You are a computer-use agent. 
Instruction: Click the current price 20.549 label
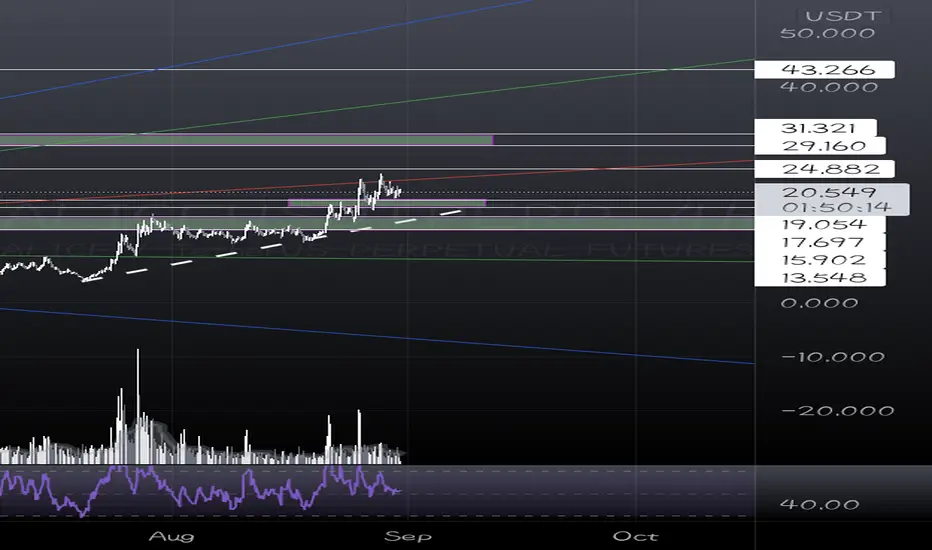[829, 192]
